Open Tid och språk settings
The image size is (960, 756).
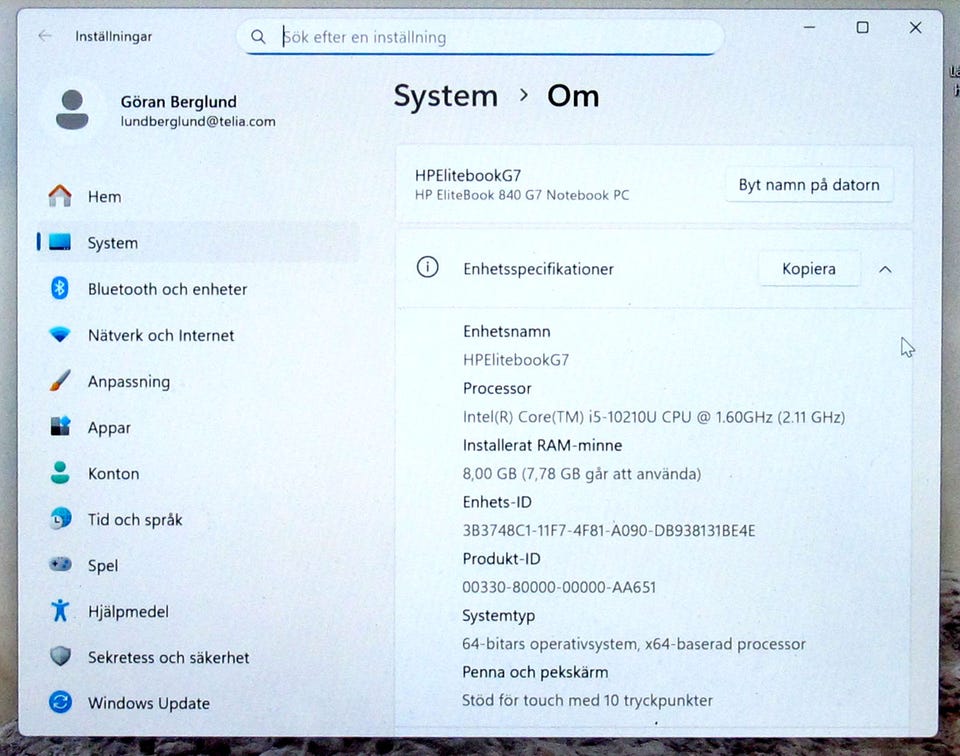[x=198, y=519]
